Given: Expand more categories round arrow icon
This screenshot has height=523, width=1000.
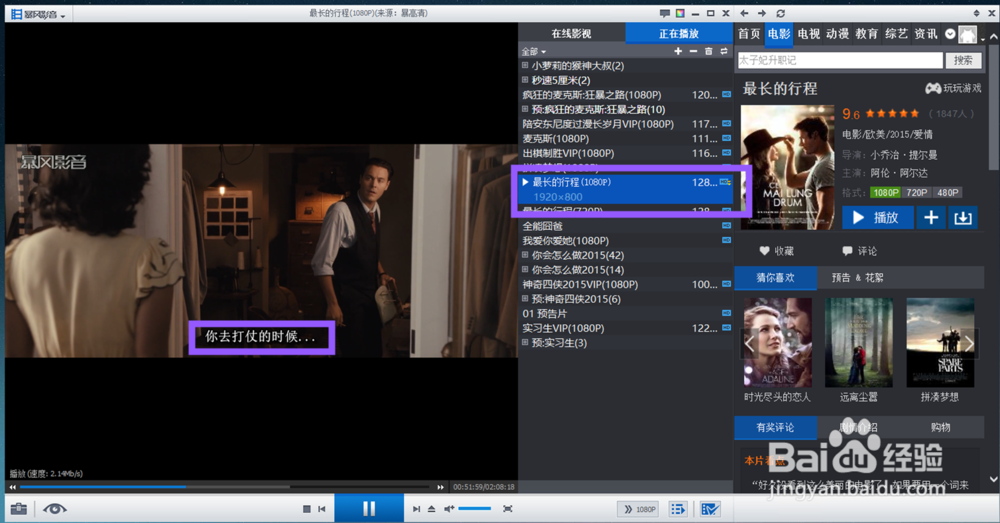Looking at the screenshot, I should [x=950, y=34].
